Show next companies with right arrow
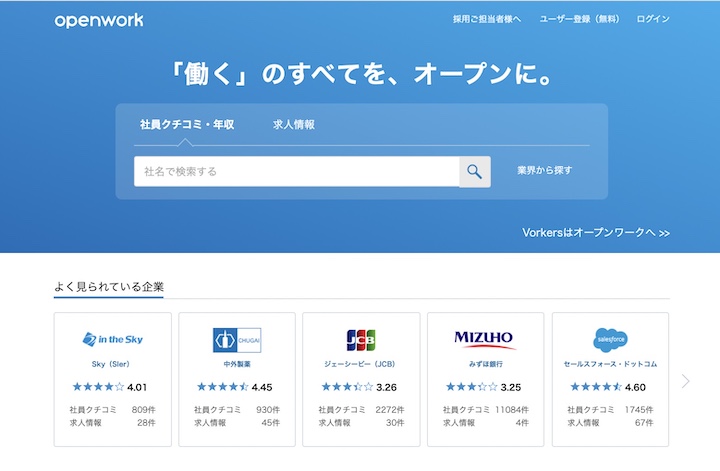This screenshot has width=720, height=471. [x=685, y=381]
